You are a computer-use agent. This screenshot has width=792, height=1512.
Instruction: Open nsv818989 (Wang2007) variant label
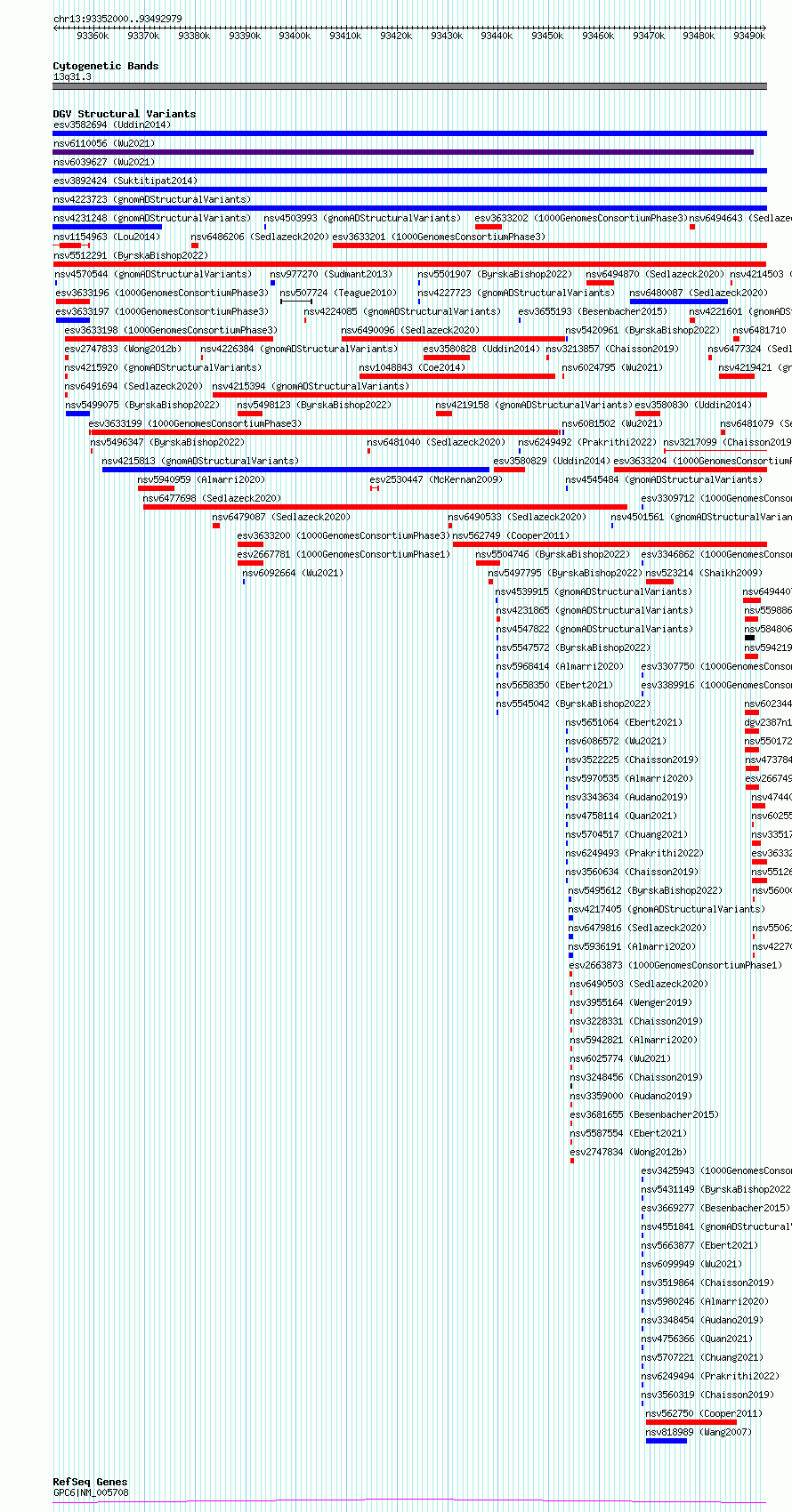click(699, 1432)
